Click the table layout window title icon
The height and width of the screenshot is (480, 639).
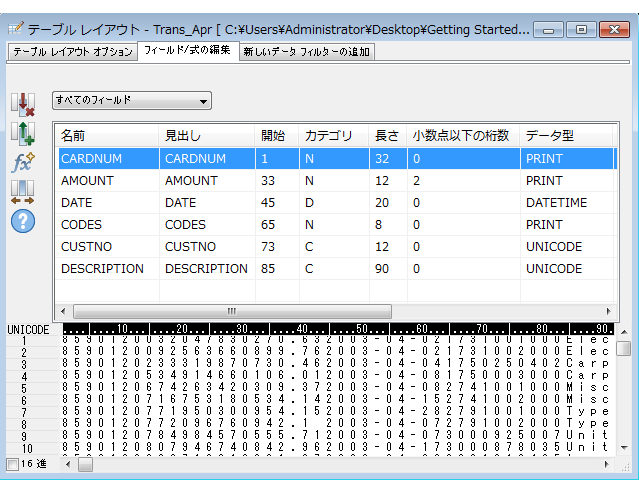14,30
